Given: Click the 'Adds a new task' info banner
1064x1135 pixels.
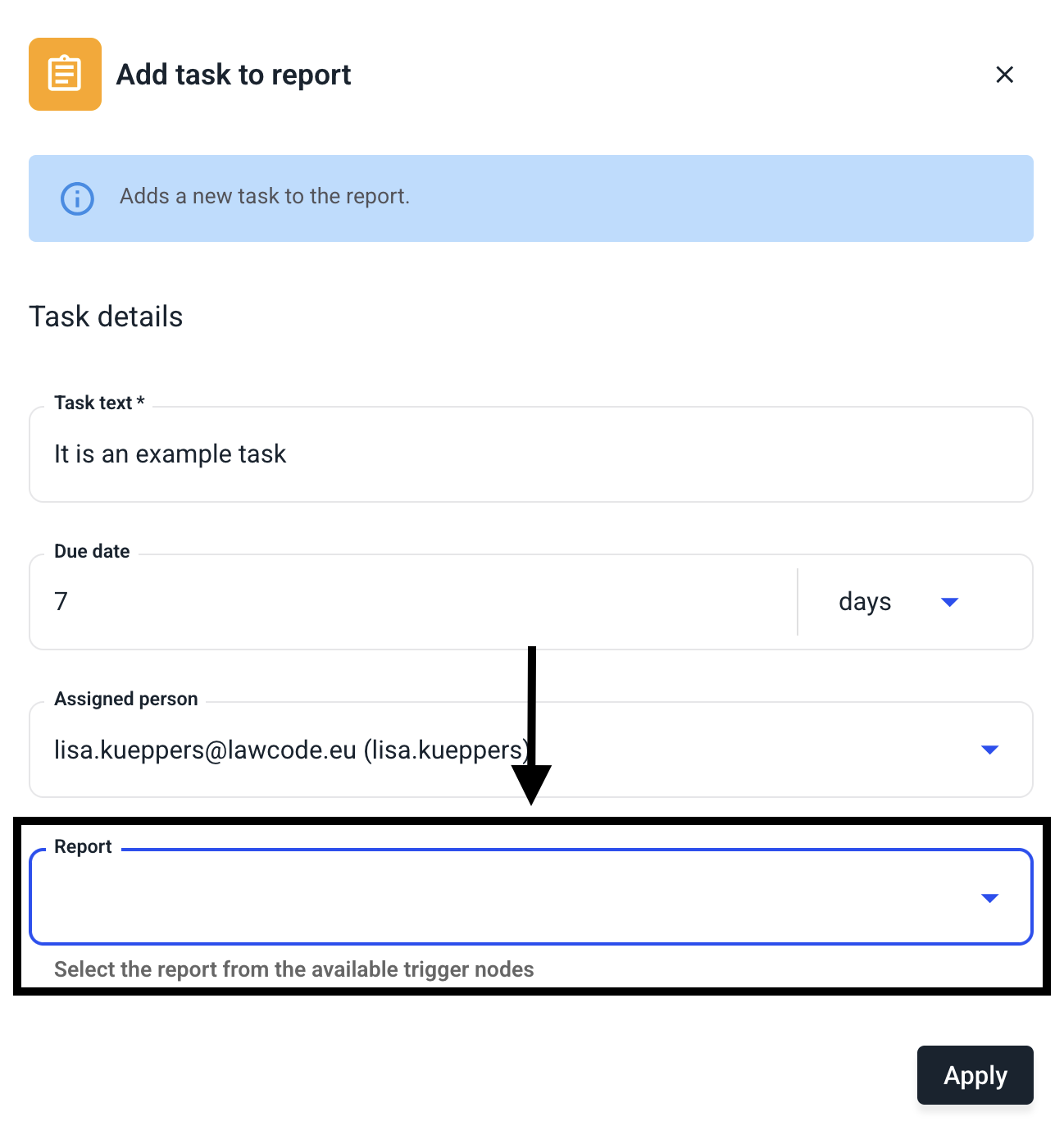Looking at the screenshot, I should (x=531, y=198).
